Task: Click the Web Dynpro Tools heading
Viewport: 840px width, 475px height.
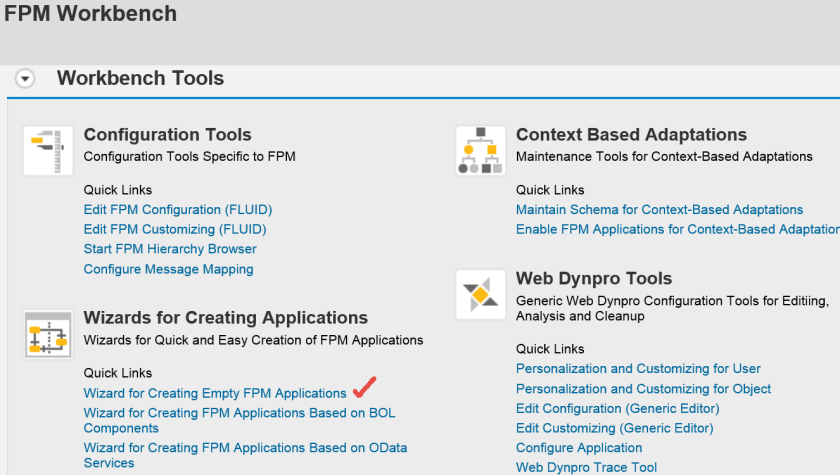Action: (x=594, y=278)
